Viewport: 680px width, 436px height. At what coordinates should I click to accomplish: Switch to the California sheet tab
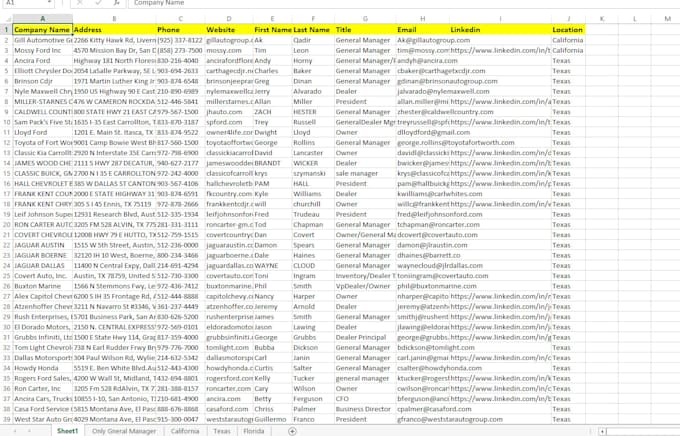click(x=185, y=431)
